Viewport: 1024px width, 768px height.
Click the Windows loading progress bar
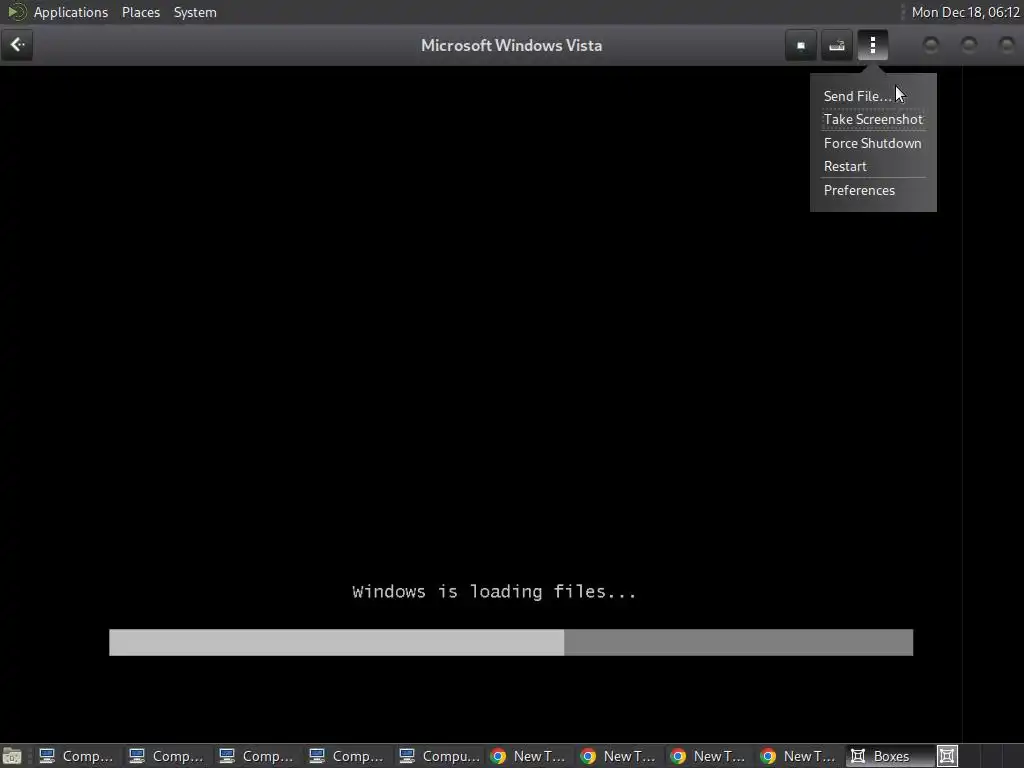pyautogui.click(x=511, y=643)
